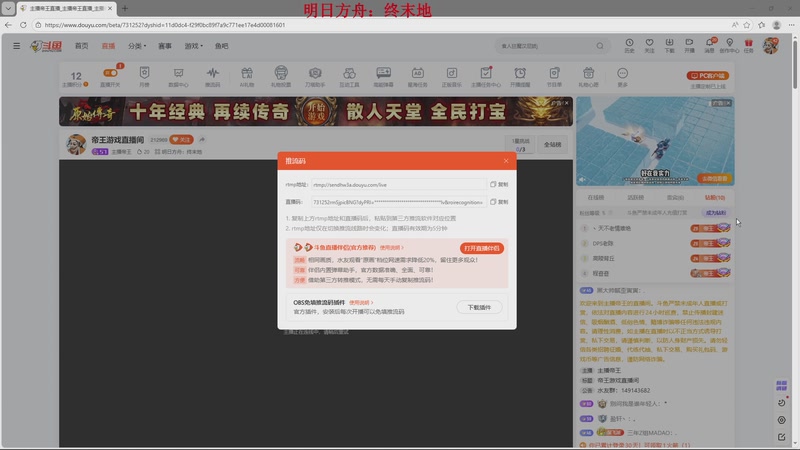800x450 pixels.
Task: Click the 成为钻粉 button
Action: (x=715, y=213)
